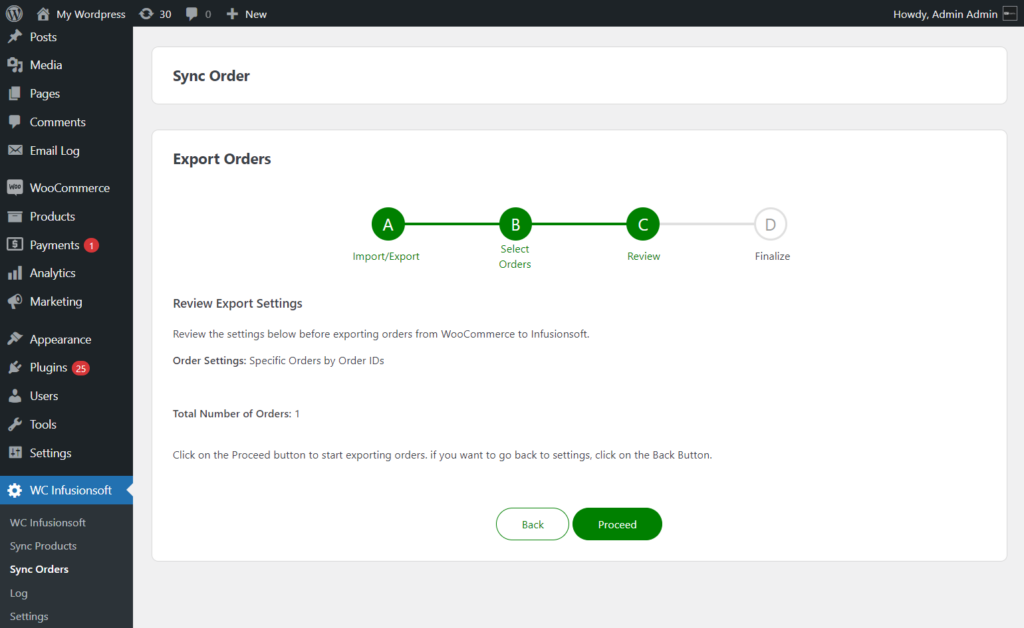Click step A Import/Export circle
This screenshot has width=1024, height=628.
point(388,225)
